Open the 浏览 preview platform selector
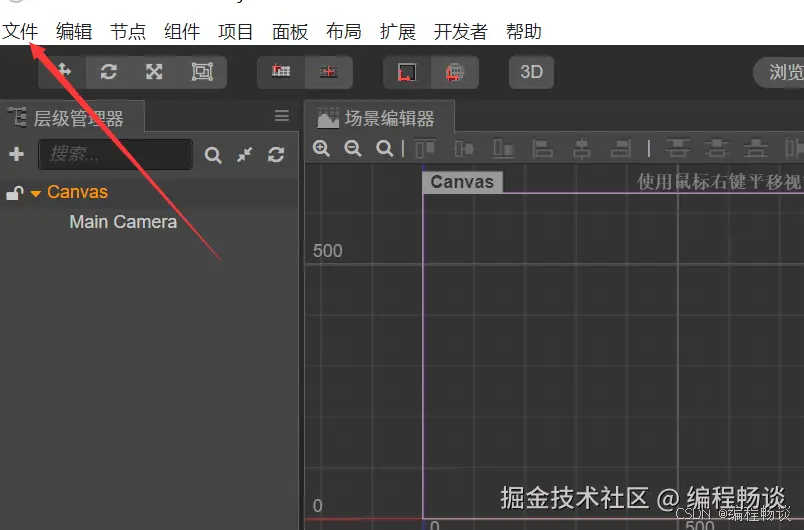This screenshot has height=530, width=804. coord(779,72)
